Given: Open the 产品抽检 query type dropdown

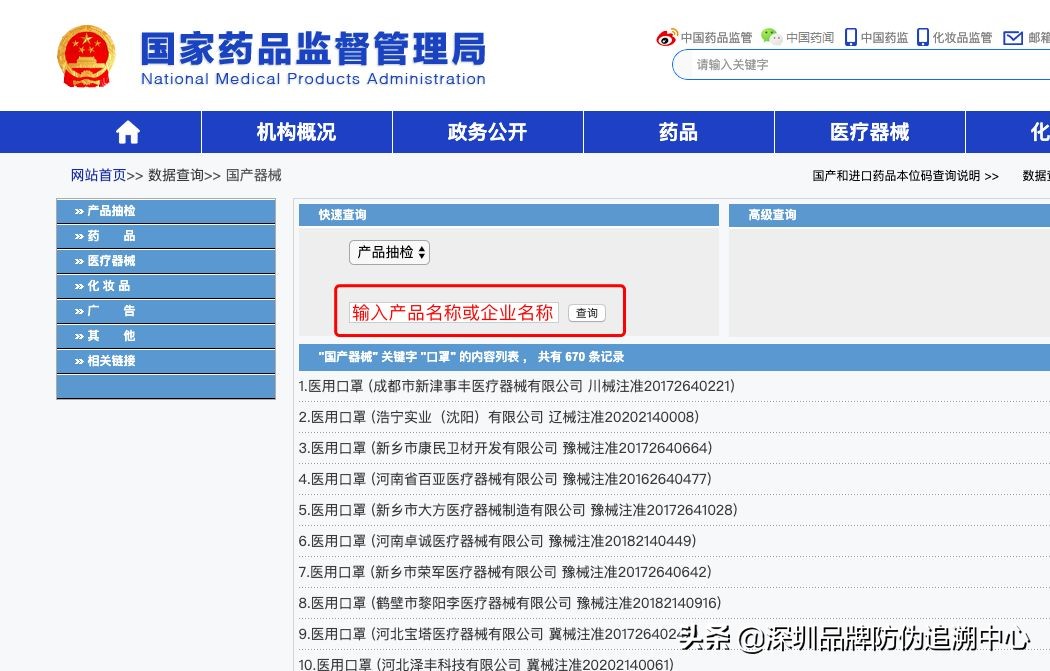Looking at the screenshot, I should coord(390,253).
